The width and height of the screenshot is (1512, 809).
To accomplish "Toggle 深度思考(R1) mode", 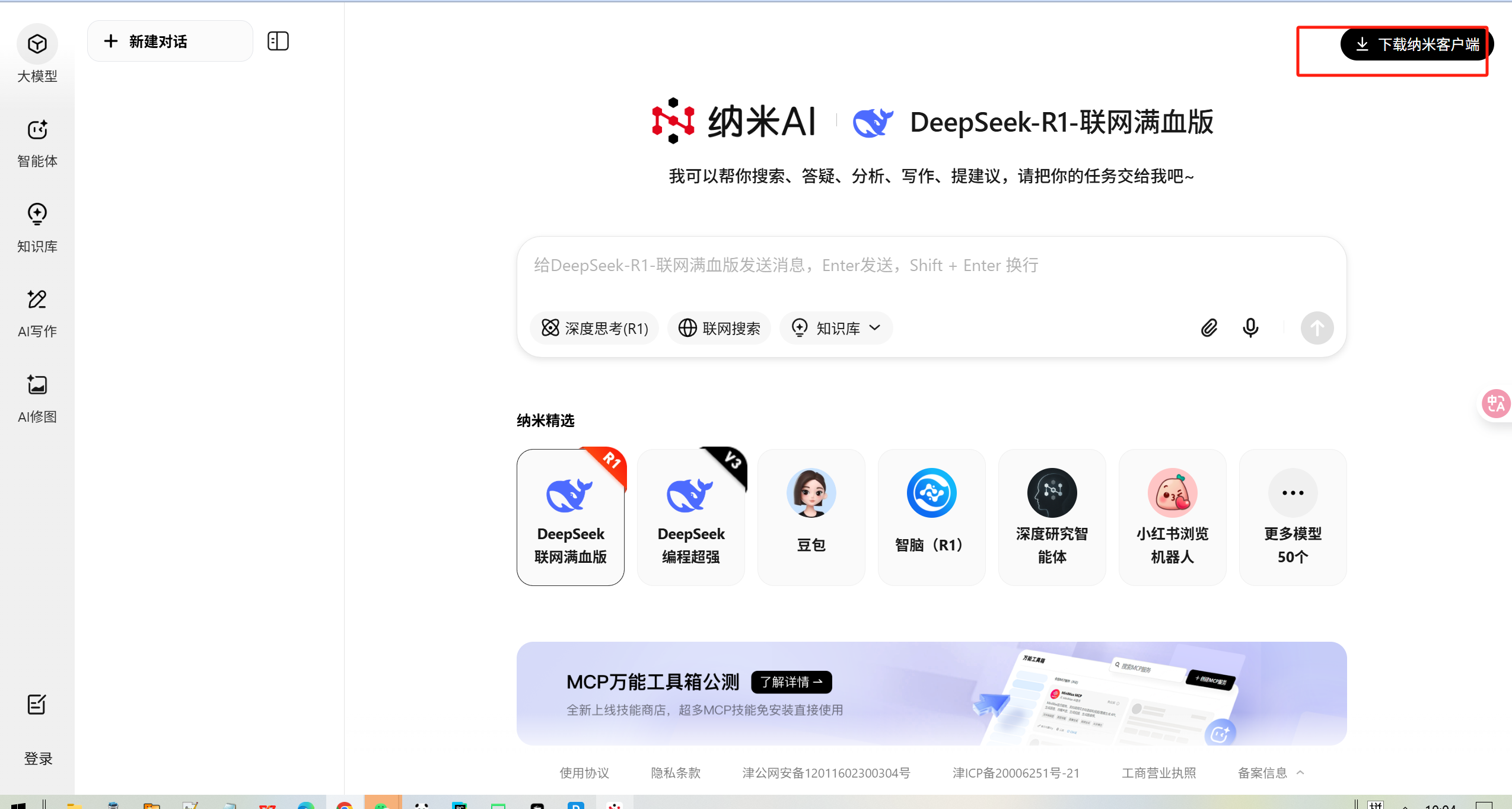I will point(594,328).
